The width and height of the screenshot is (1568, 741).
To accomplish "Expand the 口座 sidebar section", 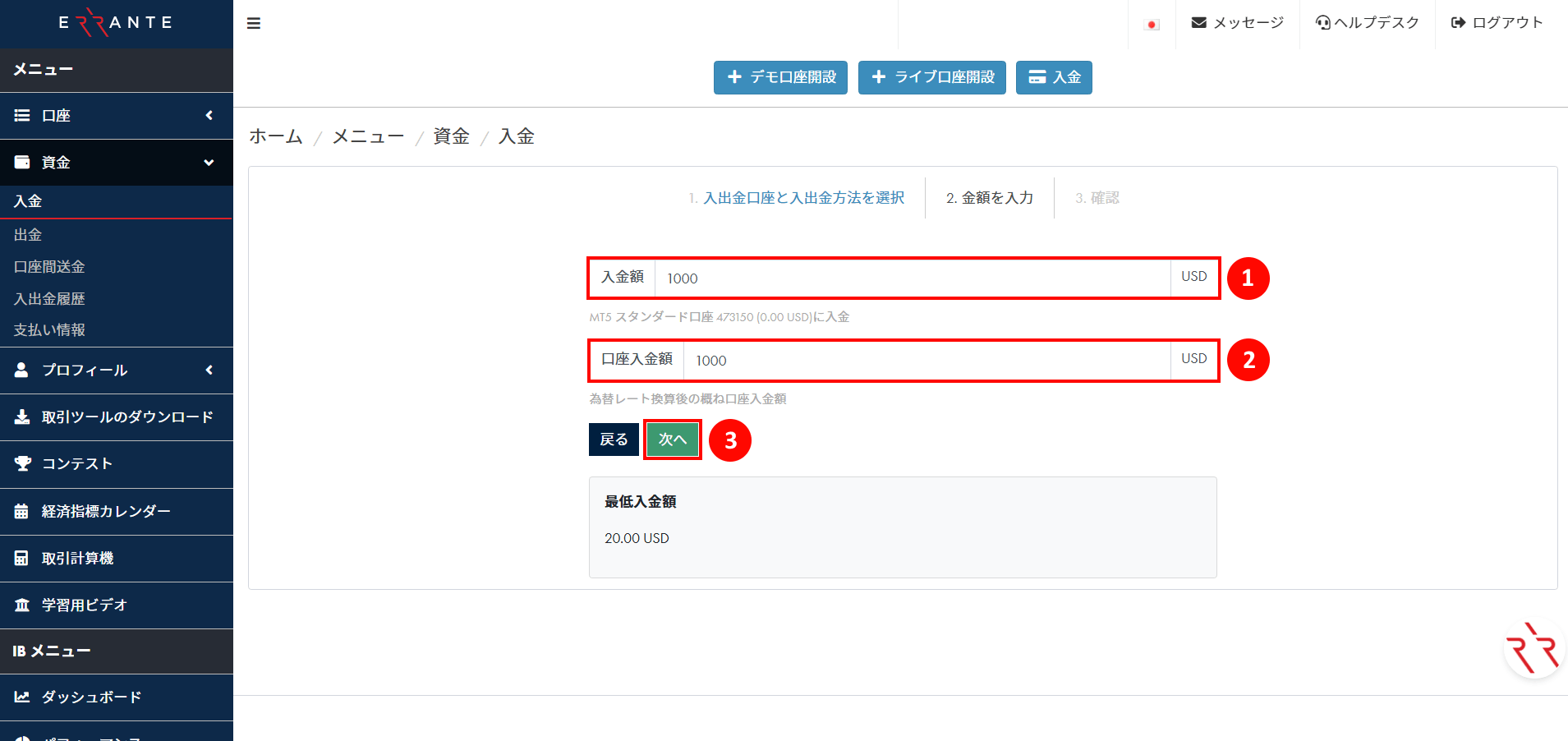I will point(116,116).
